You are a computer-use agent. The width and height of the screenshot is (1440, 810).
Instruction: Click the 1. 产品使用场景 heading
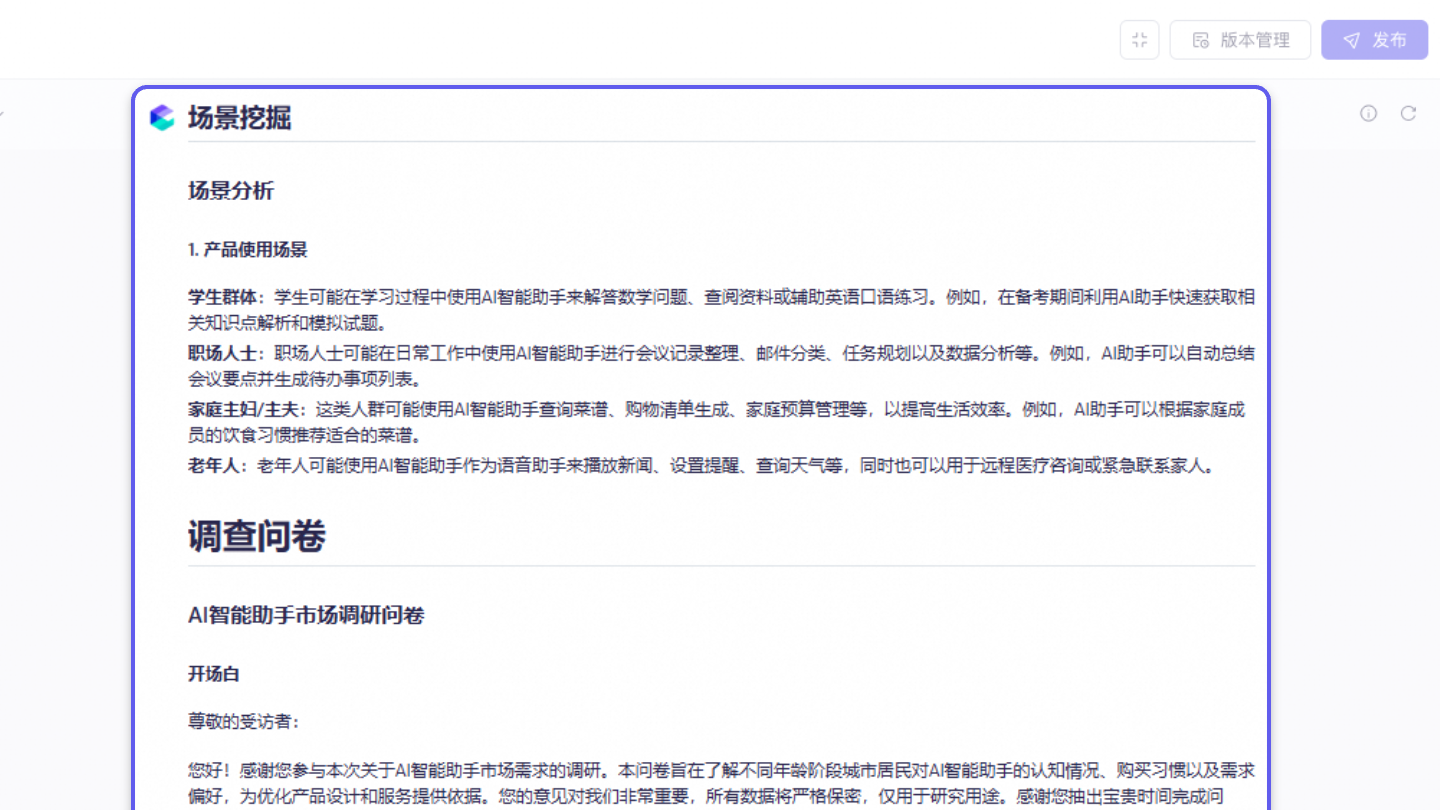246,249
